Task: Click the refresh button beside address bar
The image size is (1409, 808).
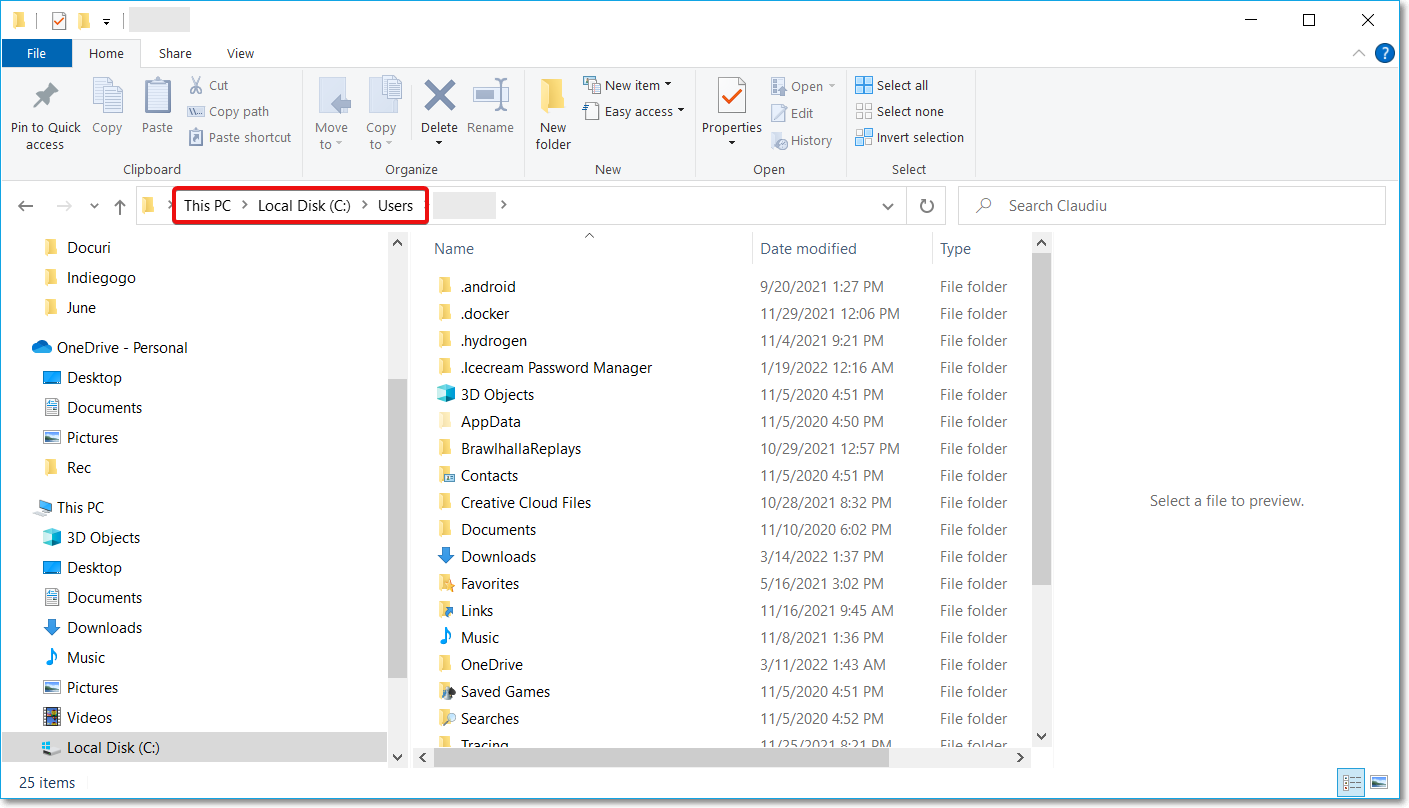Action: [927, 206]
